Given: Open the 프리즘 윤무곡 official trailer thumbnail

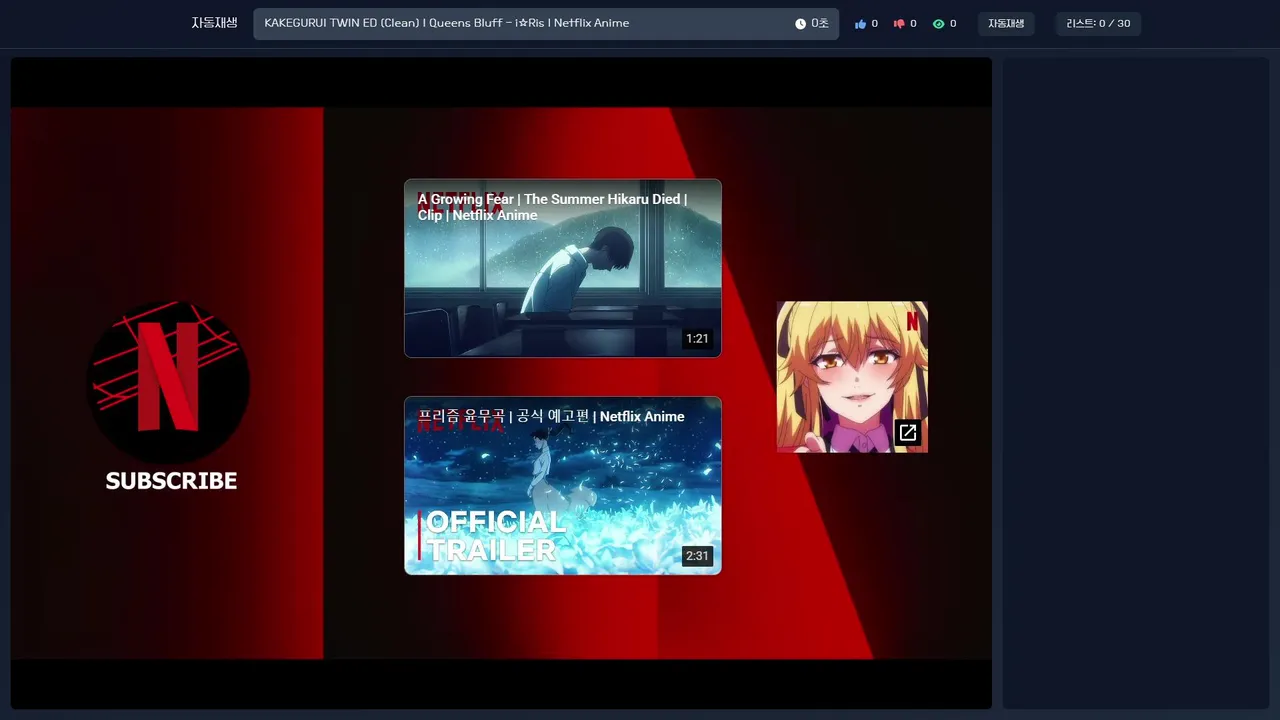Looking at the screenshot, I should [x=562, y=486].
